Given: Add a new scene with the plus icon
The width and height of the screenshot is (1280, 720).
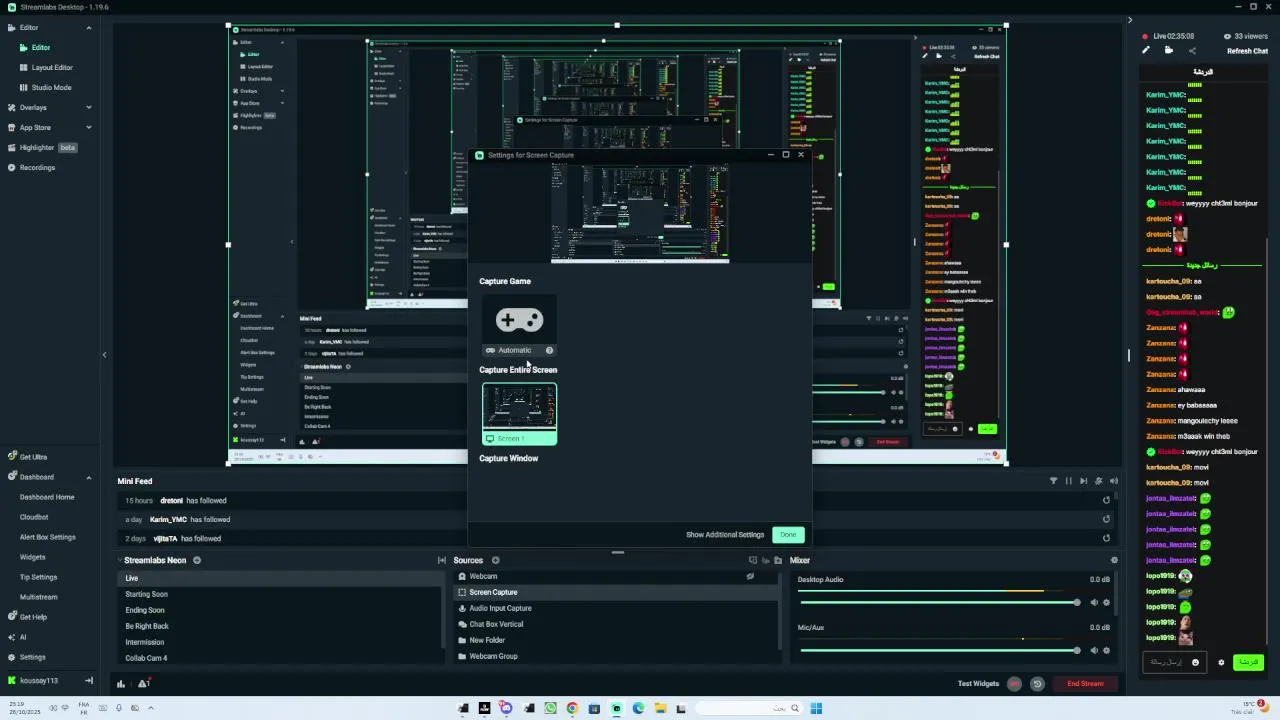Looking at the screenshot, I should [x=197, y=560].
